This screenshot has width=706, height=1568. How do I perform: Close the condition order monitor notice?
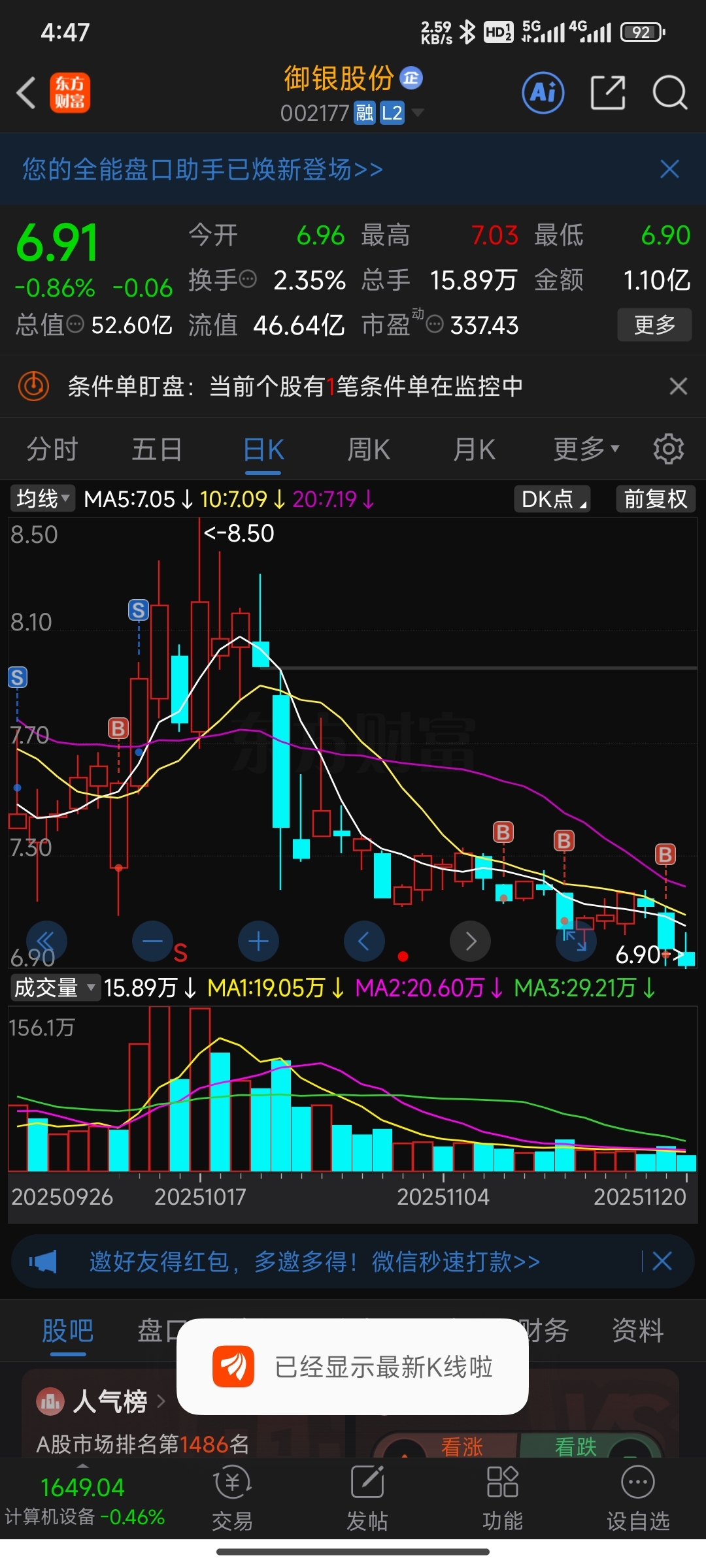[x=679, y=386]
